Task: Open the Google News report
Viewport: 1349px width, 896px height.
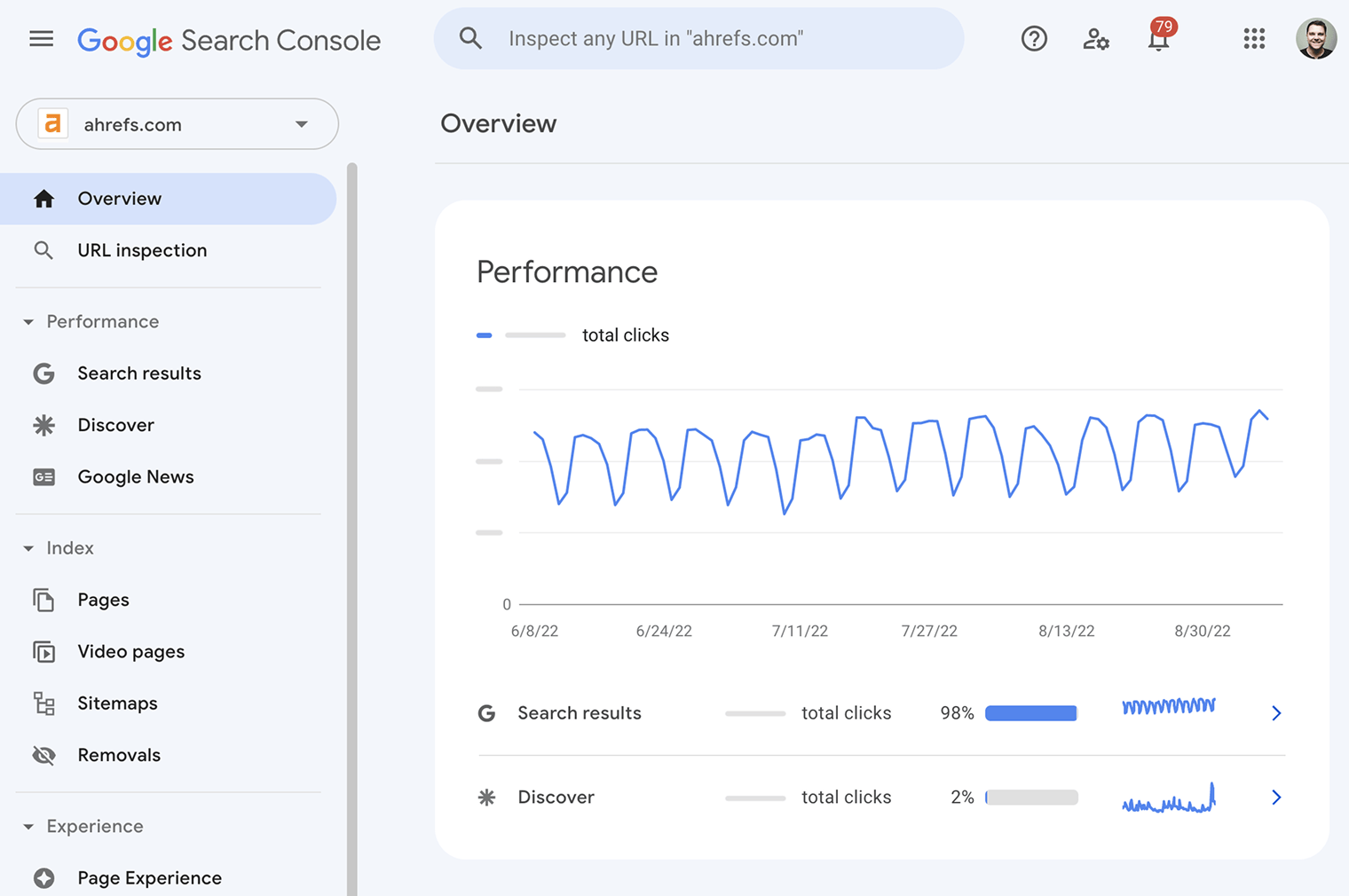Action: (135, 476)
